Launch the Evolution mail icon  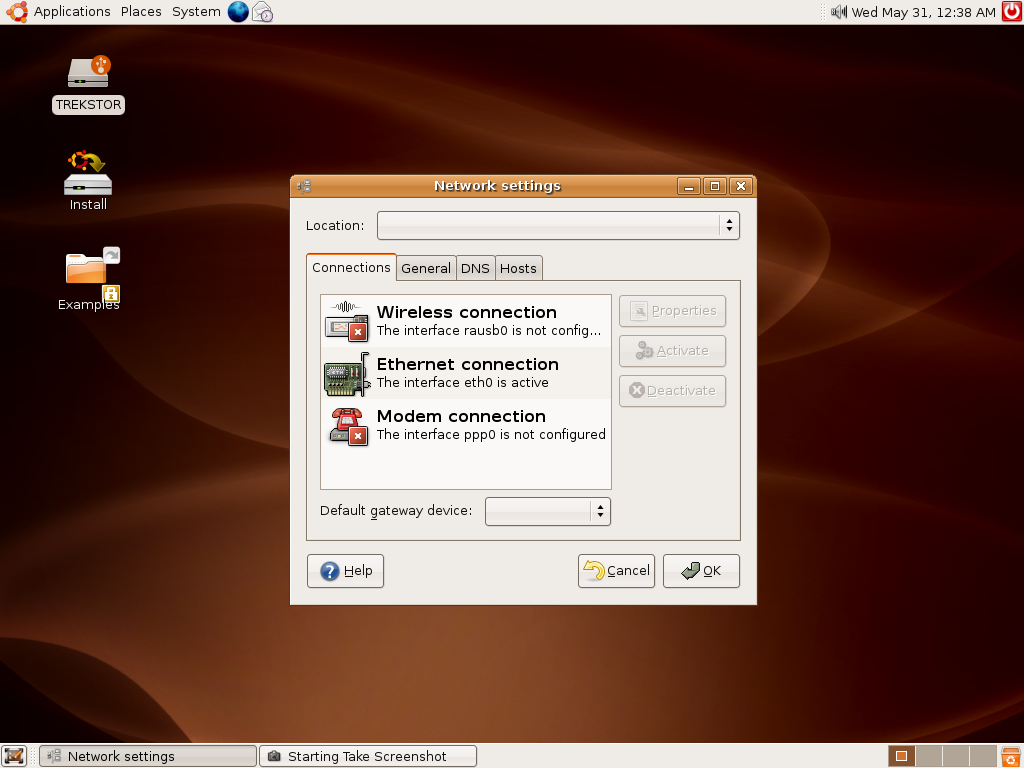pos(263,12)
